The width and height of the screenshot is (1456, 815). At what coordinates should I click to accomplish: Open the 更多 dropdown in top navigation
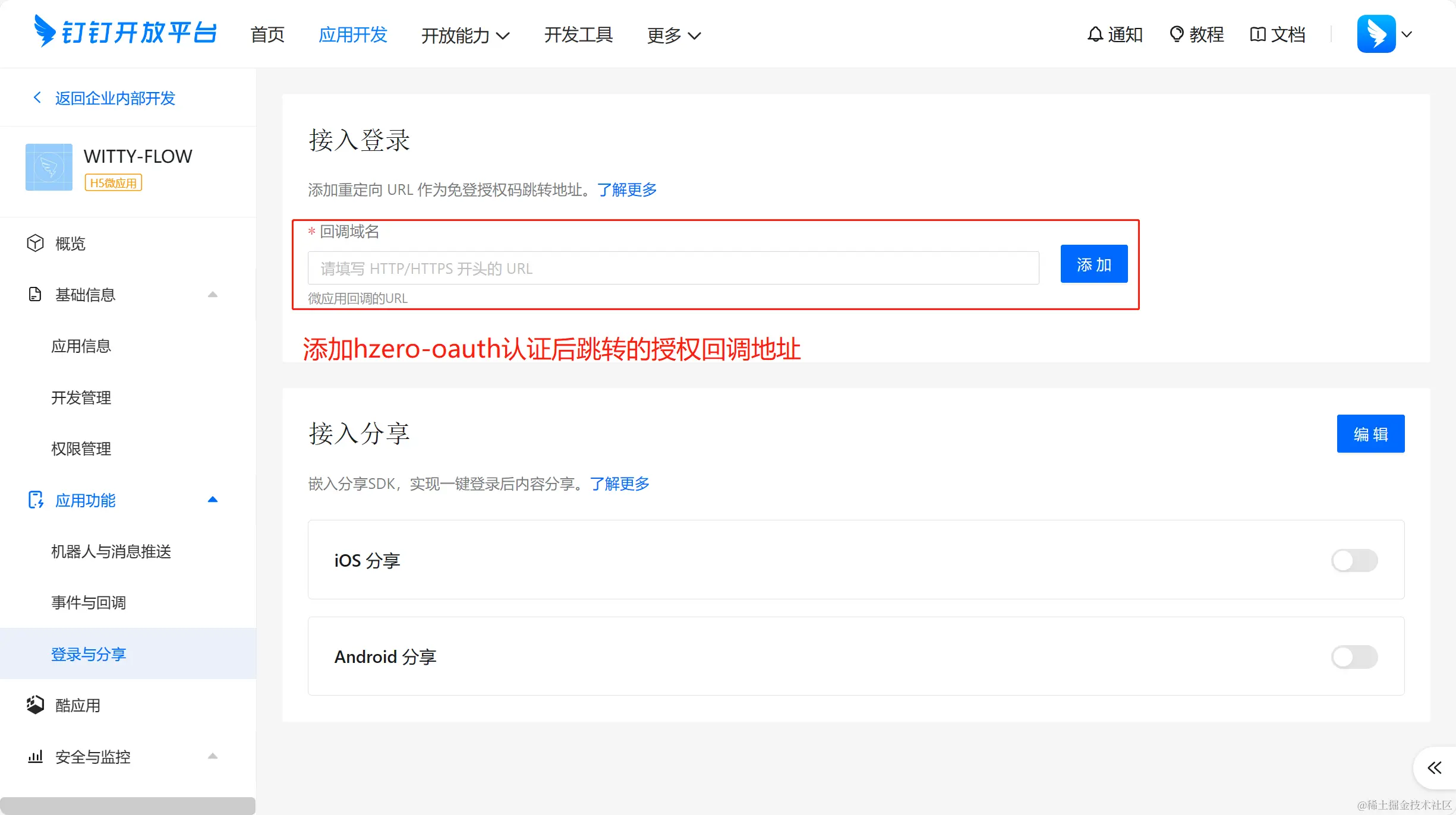coord(673,36)
